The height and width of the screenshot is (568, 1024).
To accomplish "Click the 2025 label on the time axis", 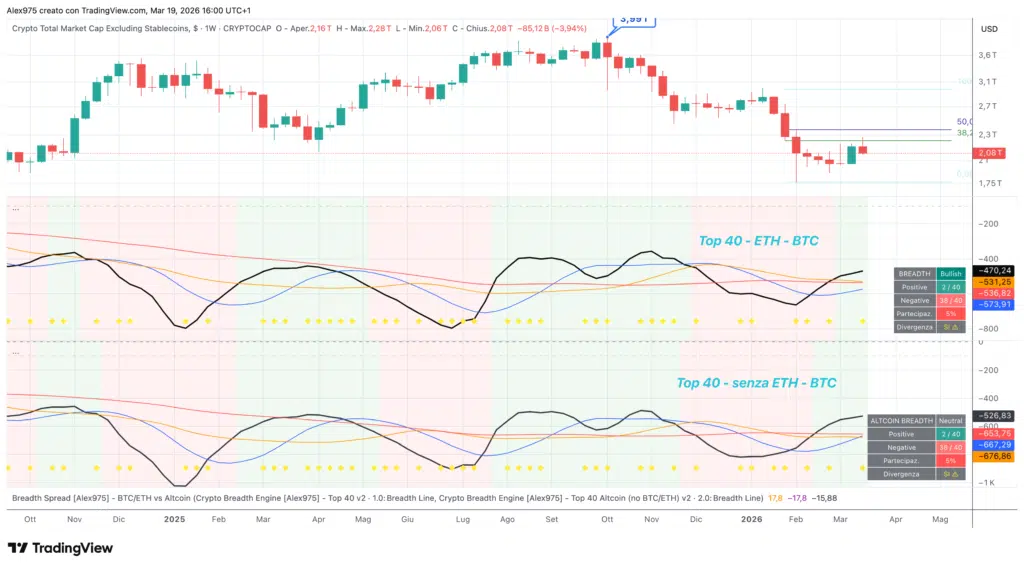I will pyautogui.click(x=175, y=520).
